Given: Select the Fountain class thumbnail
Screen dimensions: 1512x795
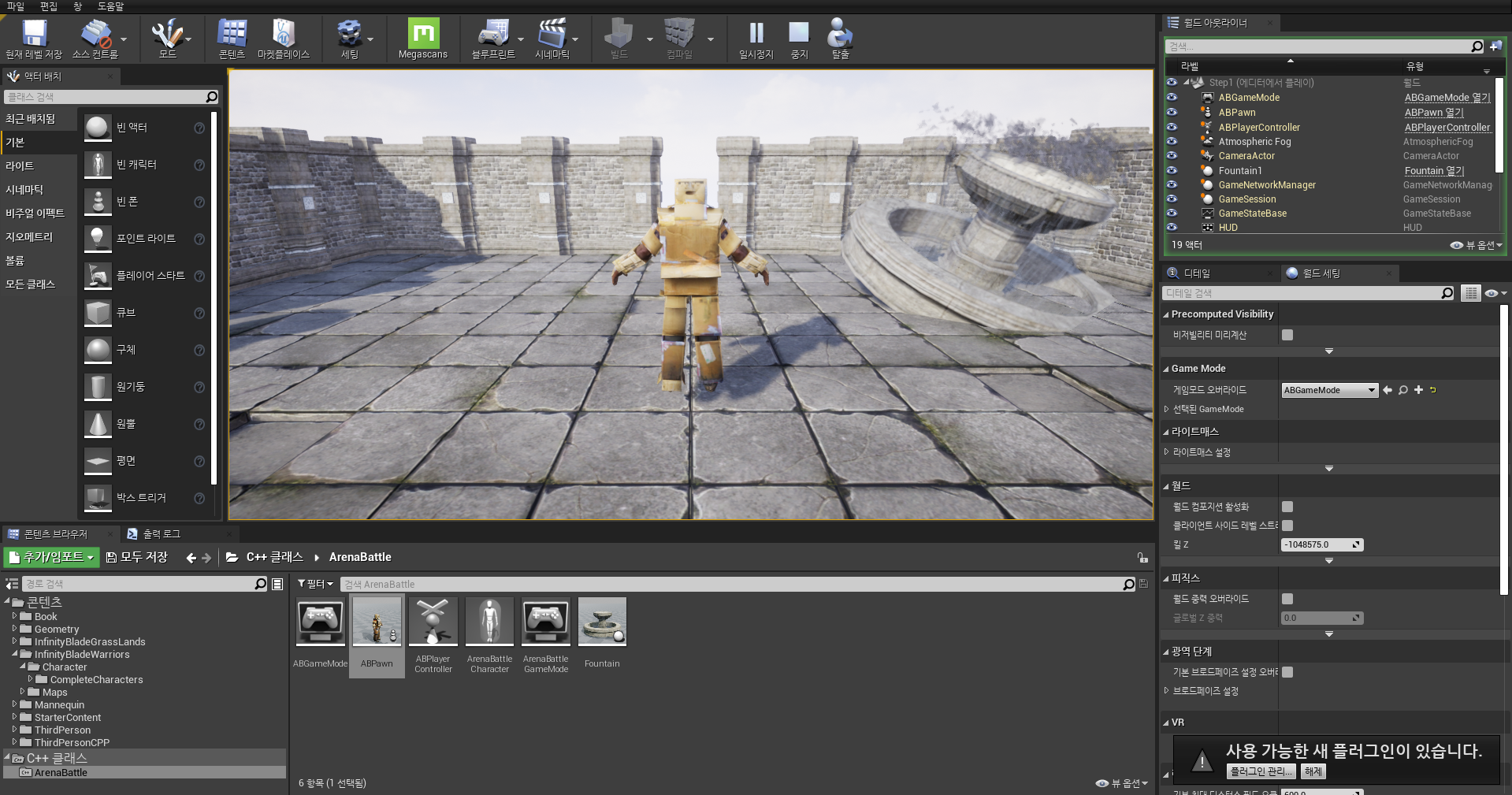Looking at the screenshot, I should pyautogui.click(x=602, y=622).
